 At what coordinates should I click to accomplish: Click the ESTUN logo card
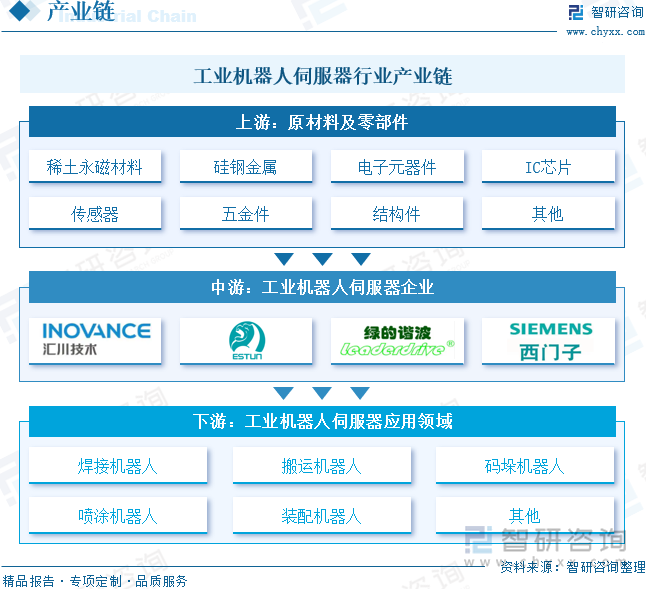[246, 340]
